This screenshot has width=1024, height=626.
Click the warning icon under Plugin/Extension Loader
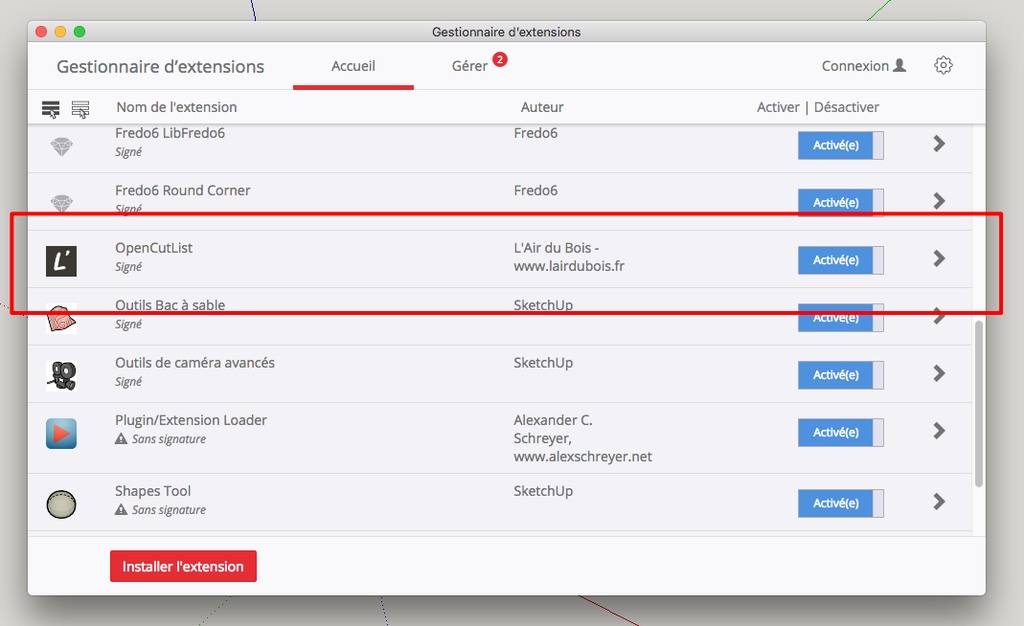[x=121, y=439]
